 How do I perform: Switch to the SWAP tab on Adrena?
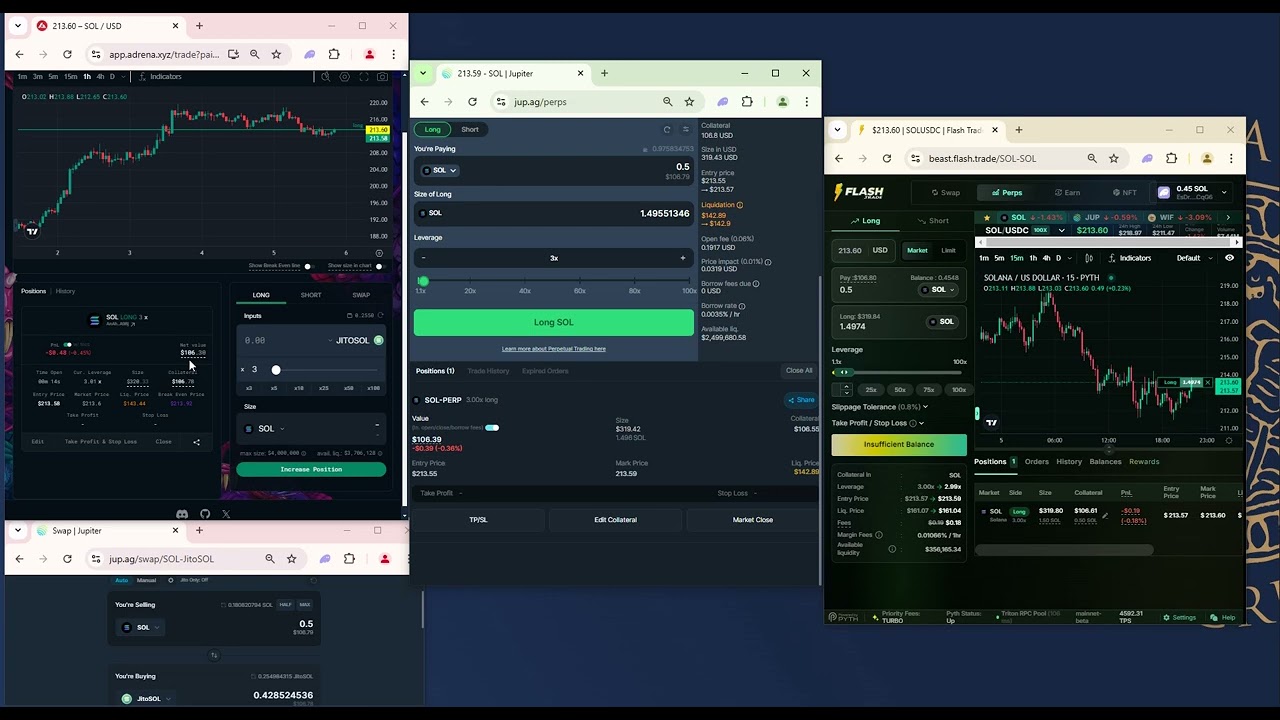tap(359, 294)
